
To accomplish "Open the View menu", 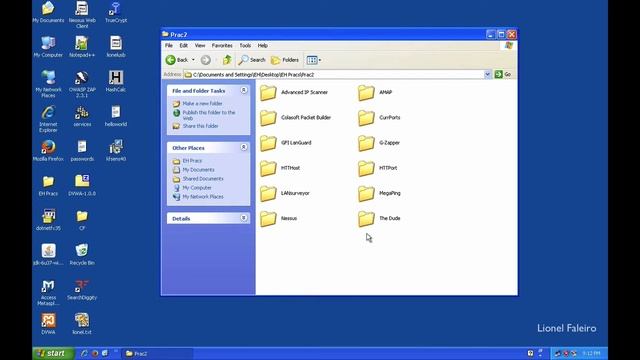I will click(x=200, y=46).
